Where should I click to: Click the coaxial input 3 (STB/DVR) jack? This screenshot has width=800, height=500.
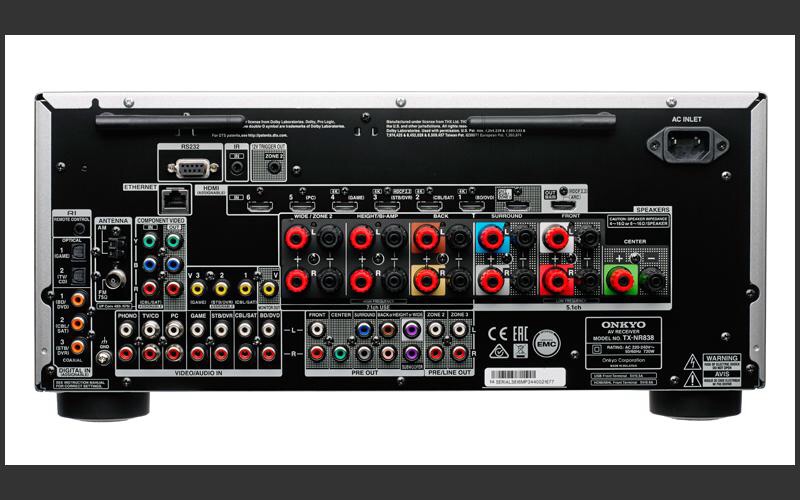[x=78, y=347]
